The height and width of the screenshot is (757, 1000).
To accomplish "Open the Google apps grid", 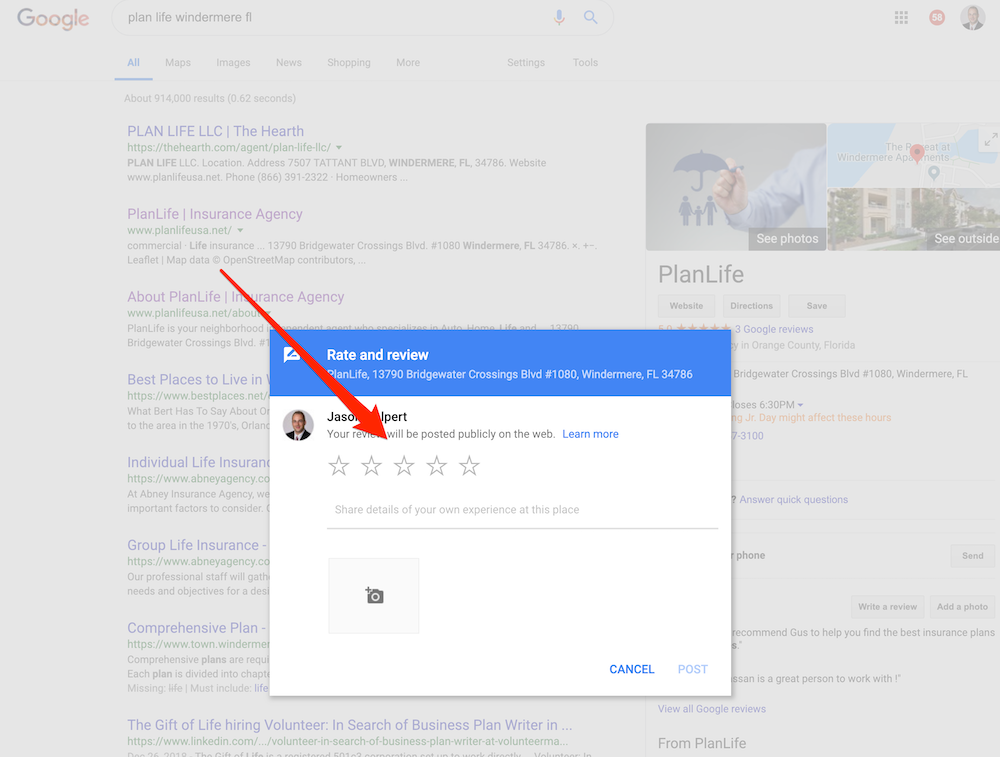I will pos(901,18).
